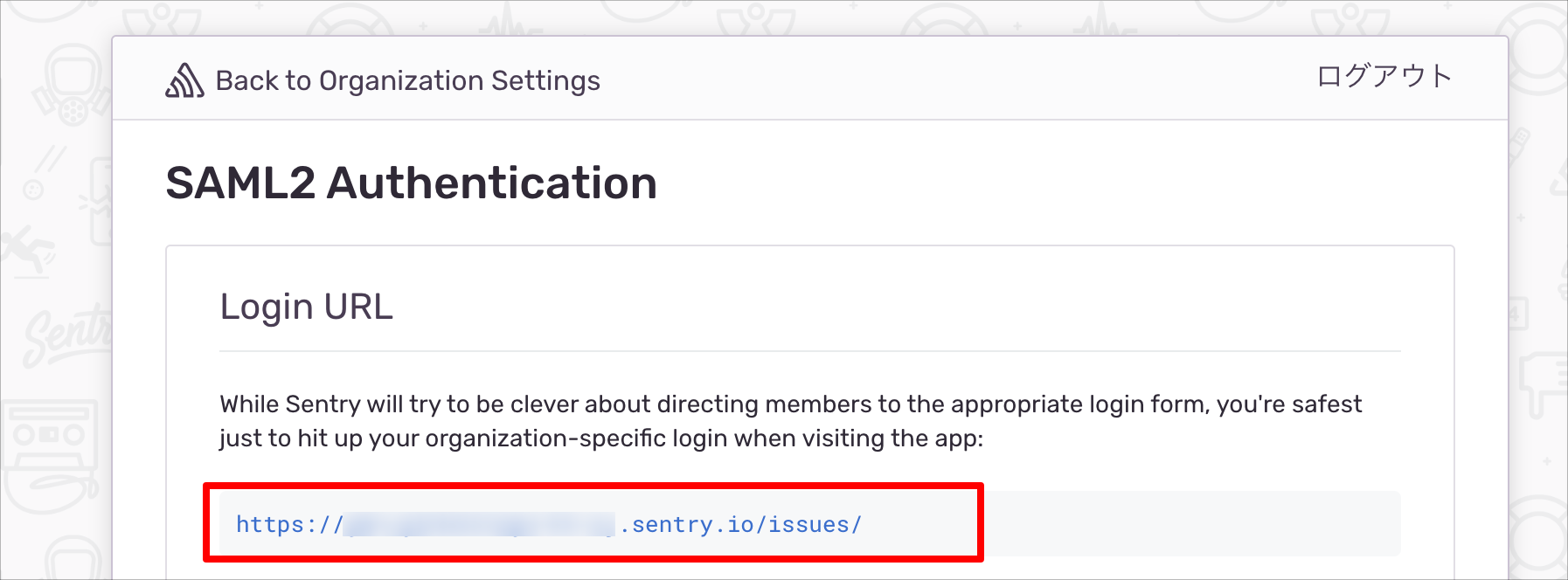
Task: Select the Login URL section heading
Action: [306, 307]
